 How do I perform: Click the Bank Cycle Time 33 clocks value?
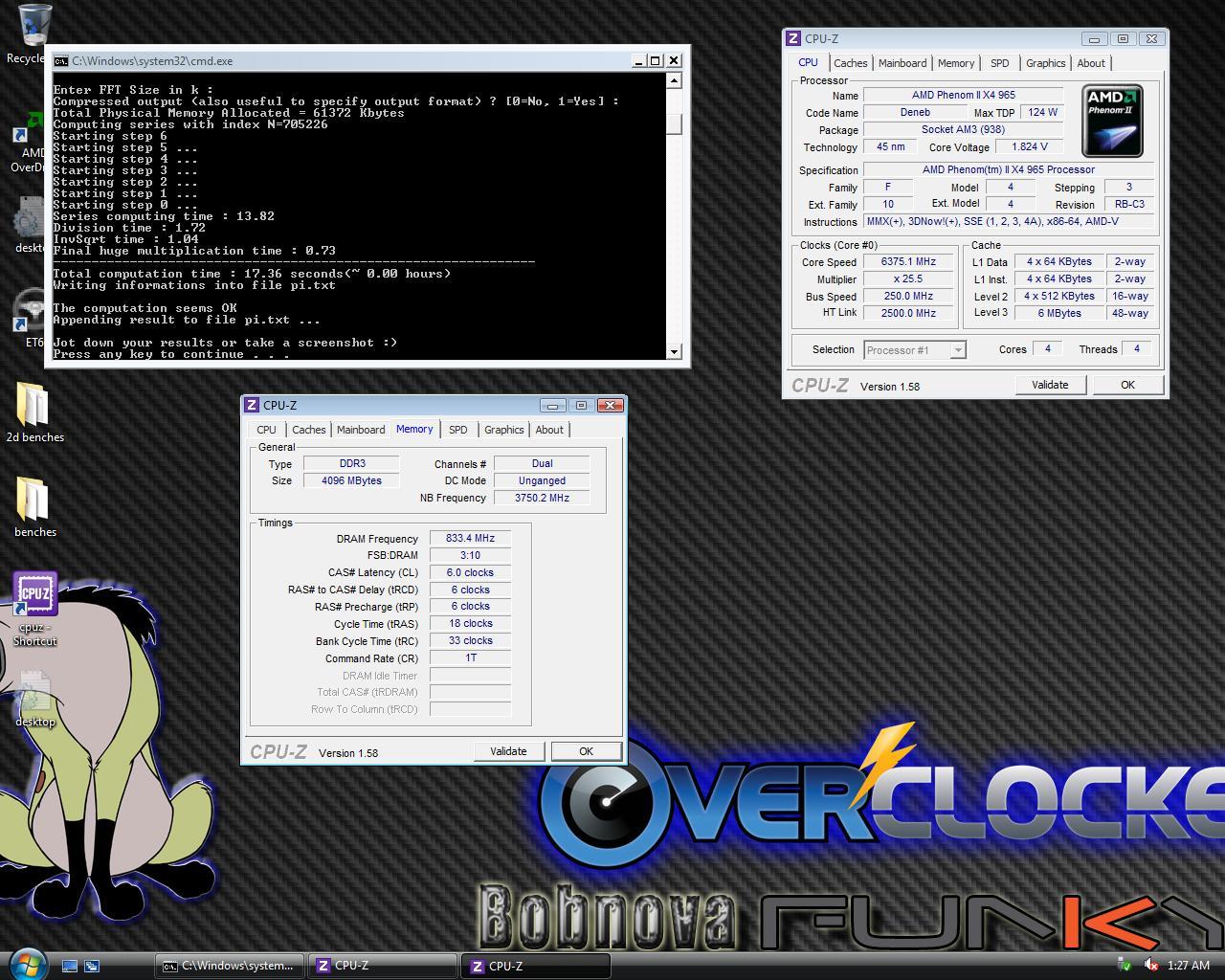tap(470, 640)
